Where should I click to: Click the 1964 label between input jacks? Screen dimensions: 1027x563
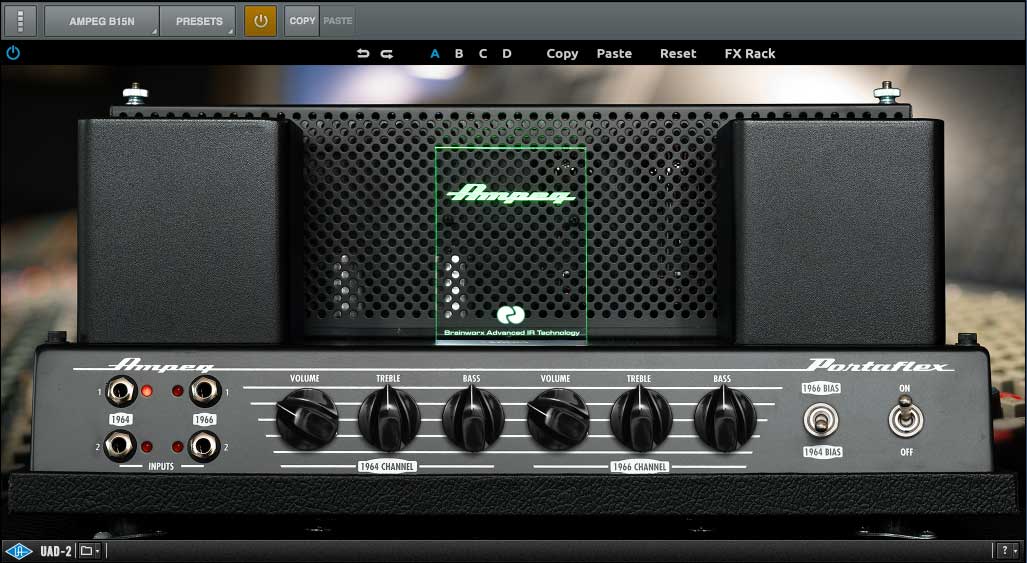(x=121, y=419)
